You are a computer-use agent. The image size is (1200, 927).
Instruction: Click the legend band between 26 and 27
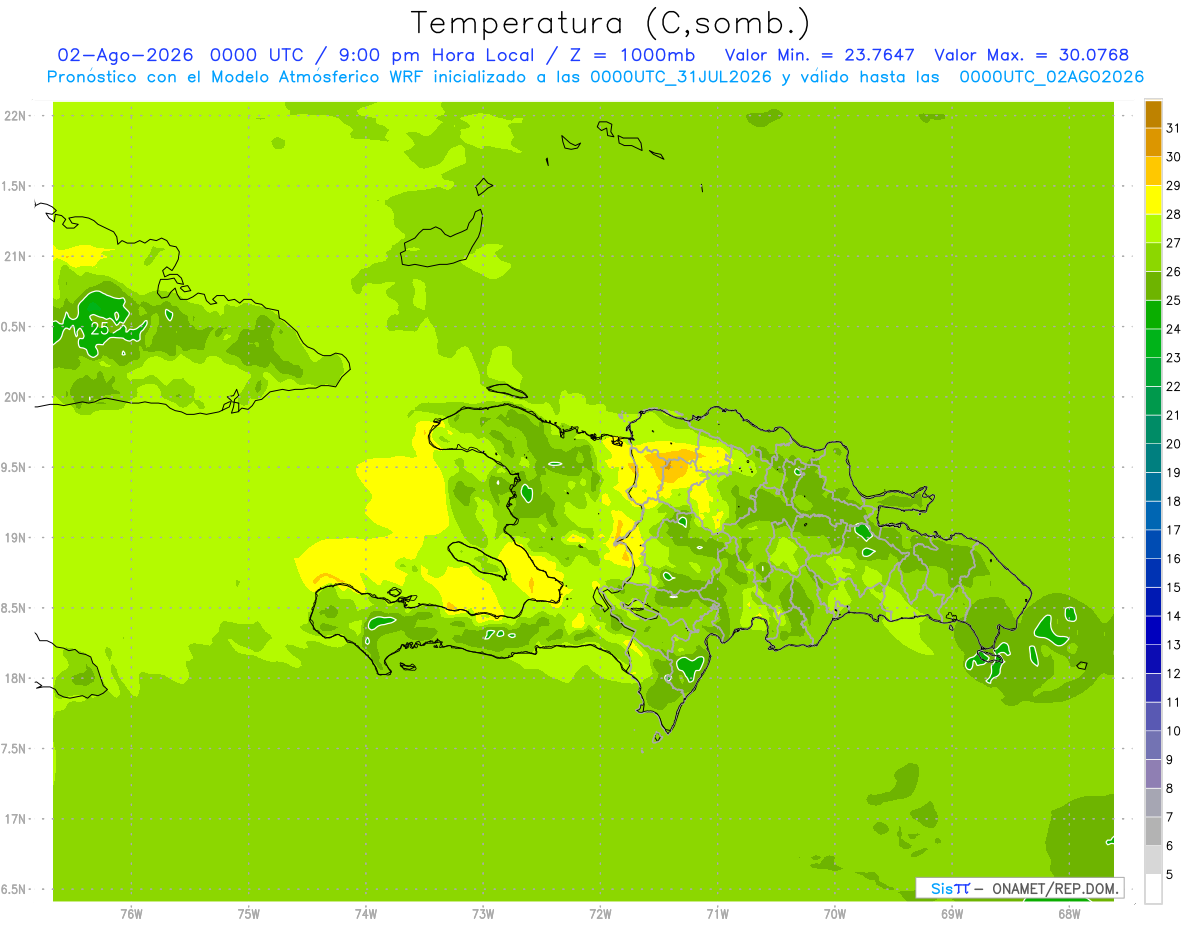(x=1153, y=257)
